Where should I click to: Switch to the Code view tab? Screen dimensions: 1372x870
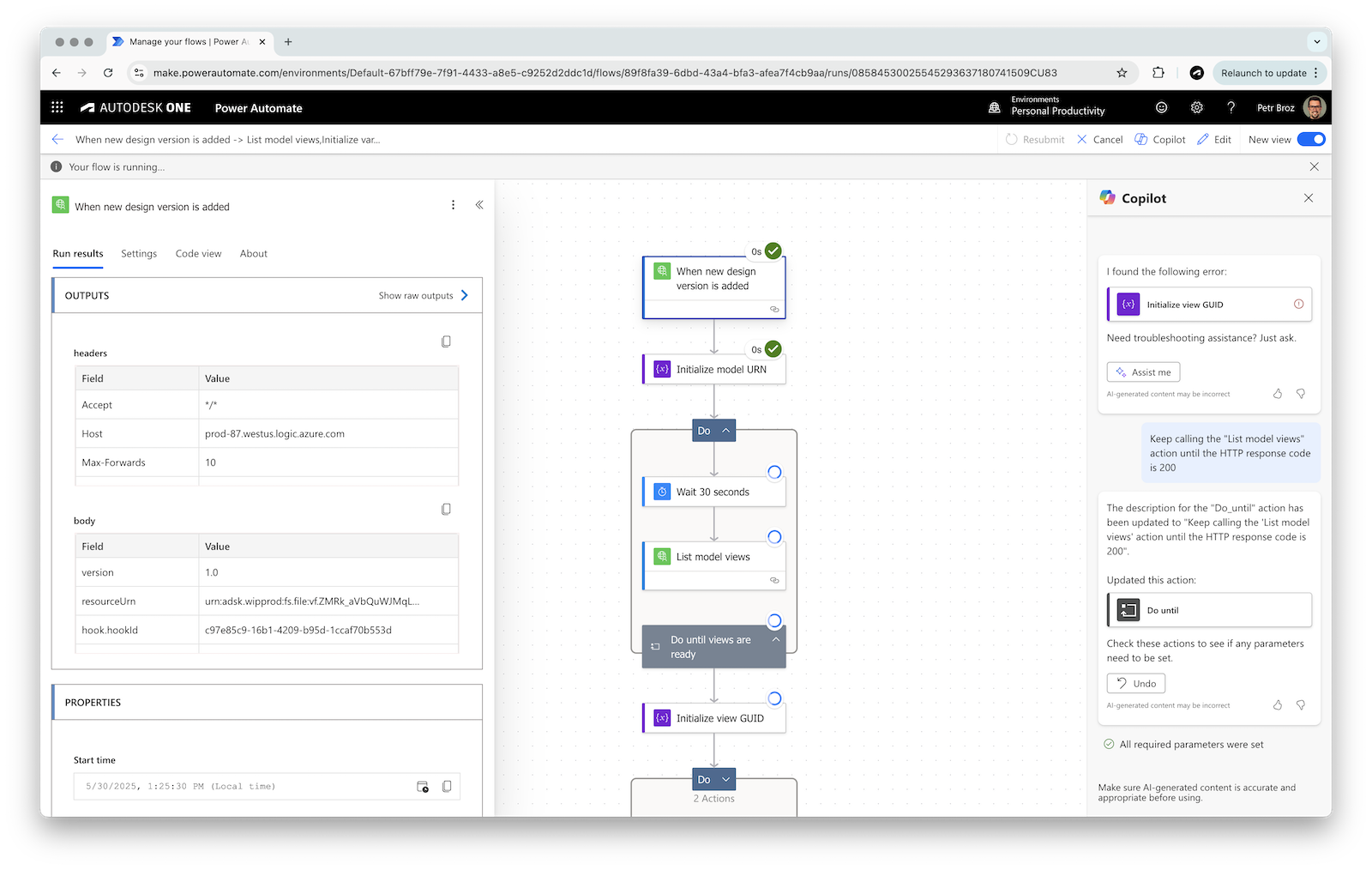[198, 253]
